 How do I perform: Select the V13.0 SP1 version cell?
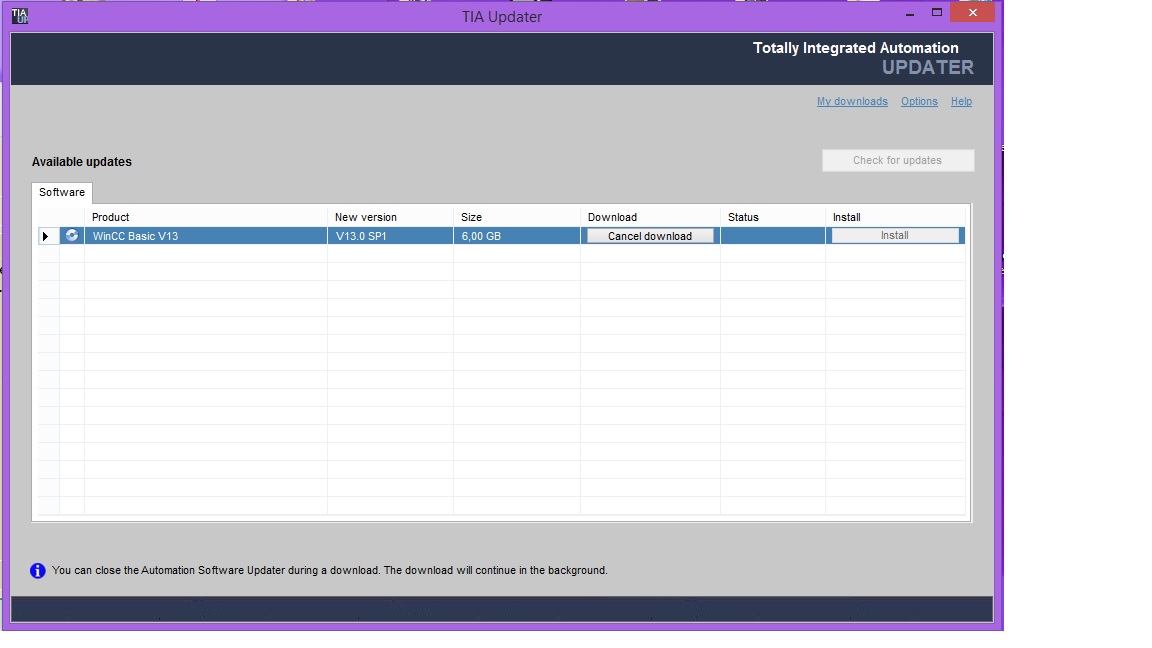(390, 236)
